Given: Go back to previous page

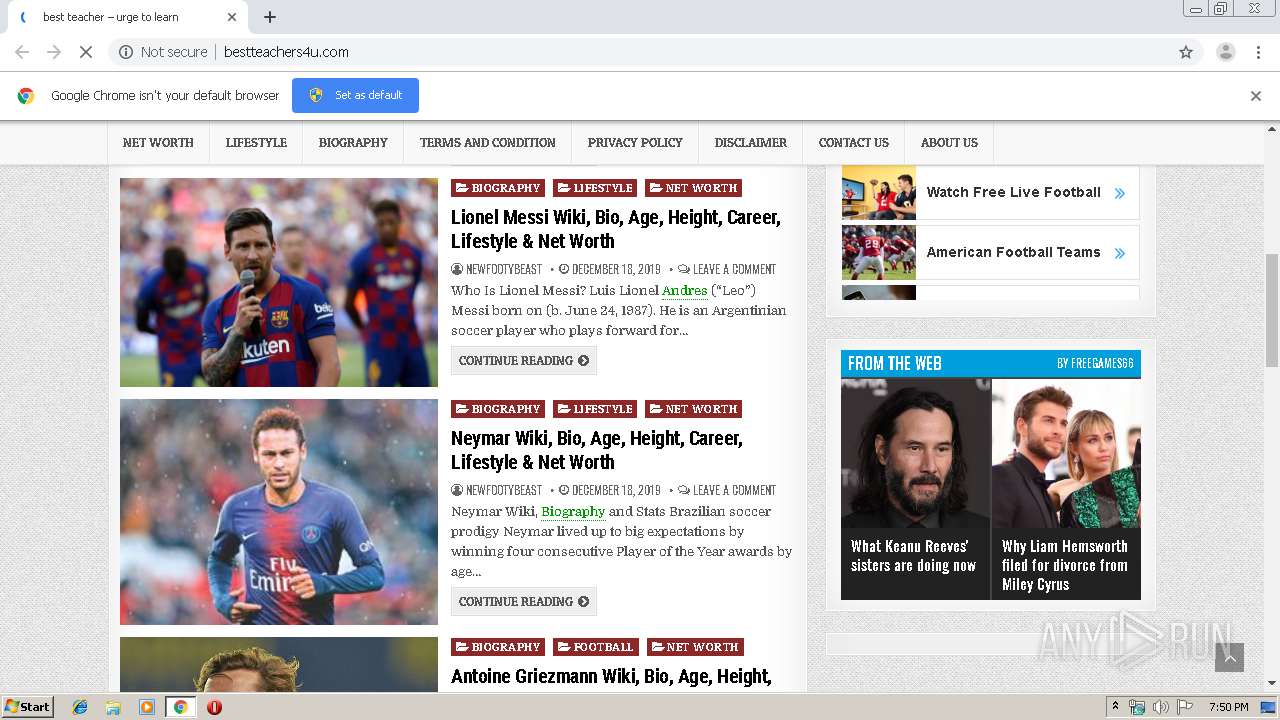Looking at the screenshot, I should coord(22,52).
